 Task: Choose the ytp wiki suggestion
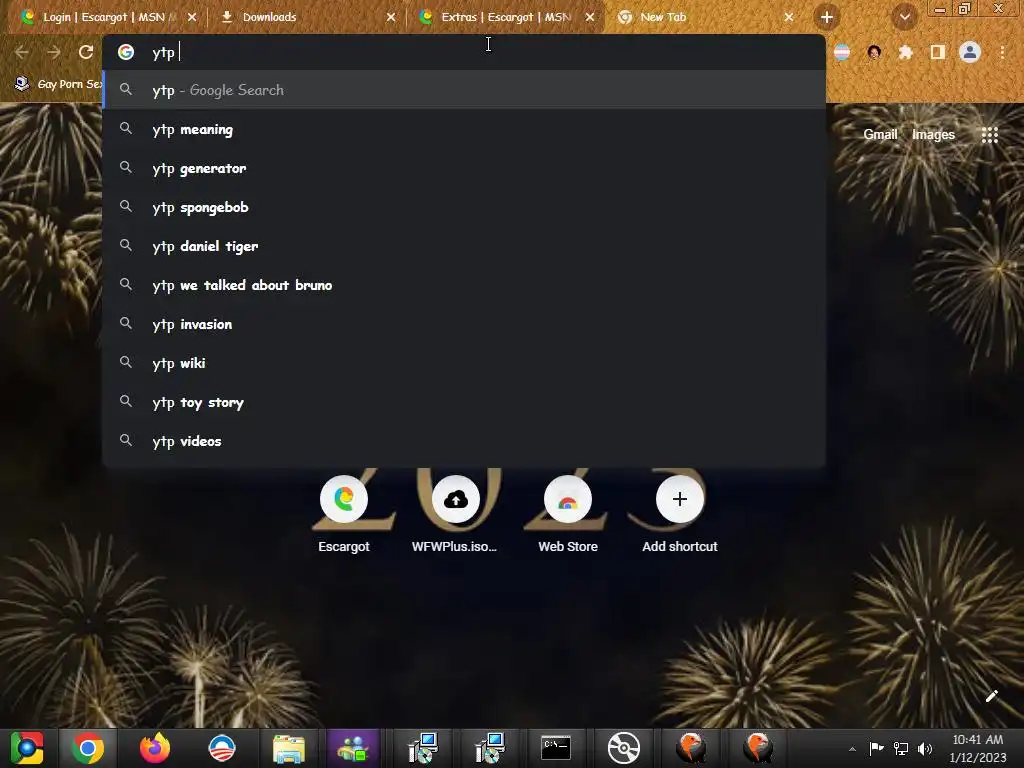point(464,362)
